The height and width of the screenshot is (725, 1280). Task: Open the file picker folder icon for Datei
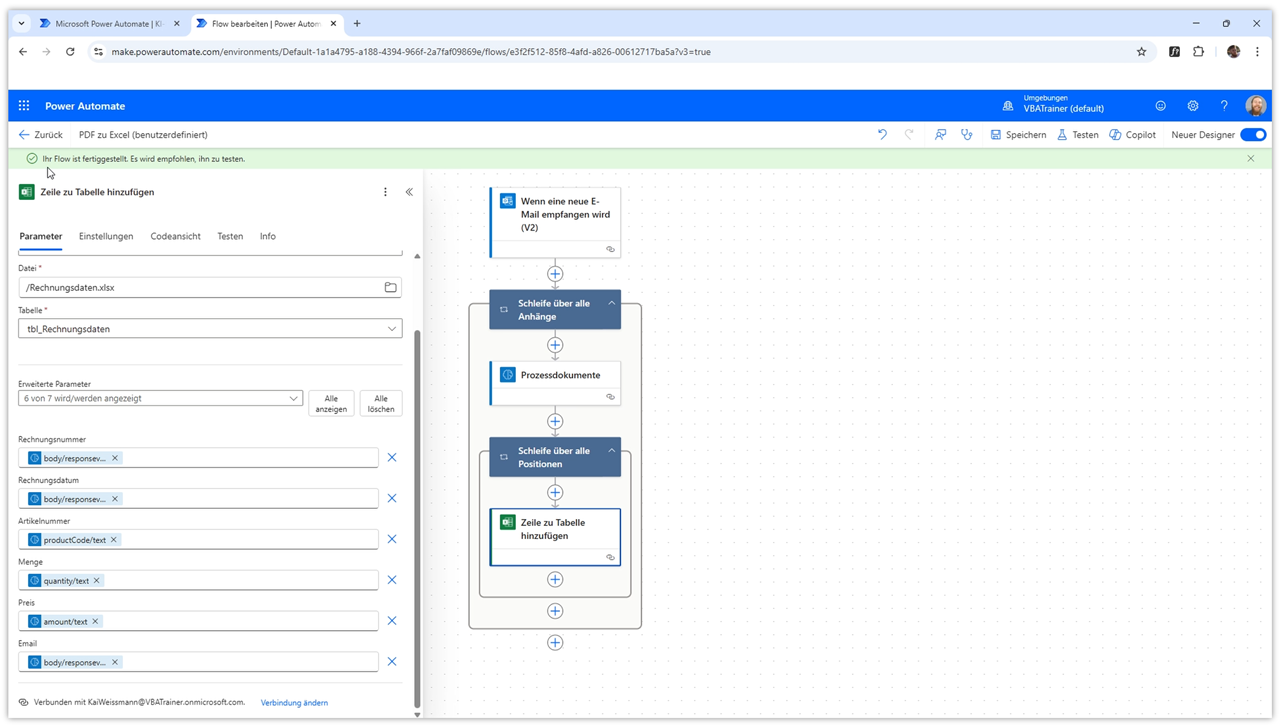click(391, 287)
